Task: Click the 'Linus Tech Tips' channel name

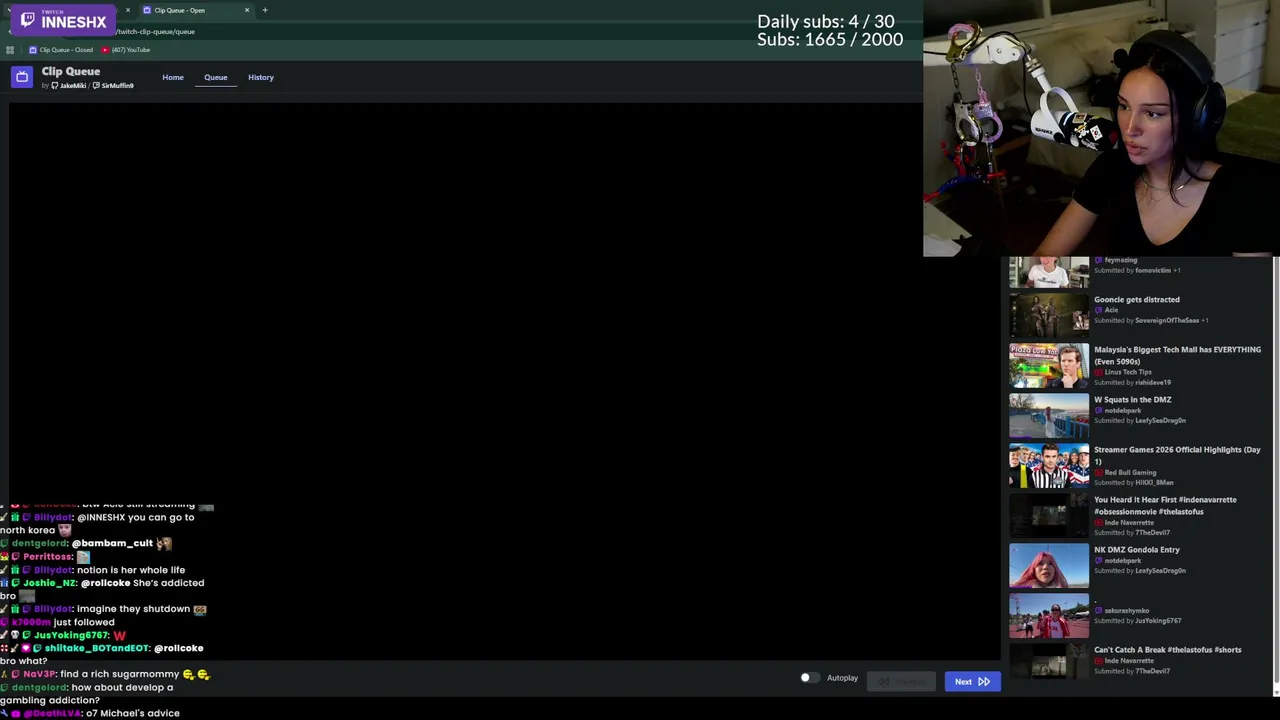Action: [1128, 372]
